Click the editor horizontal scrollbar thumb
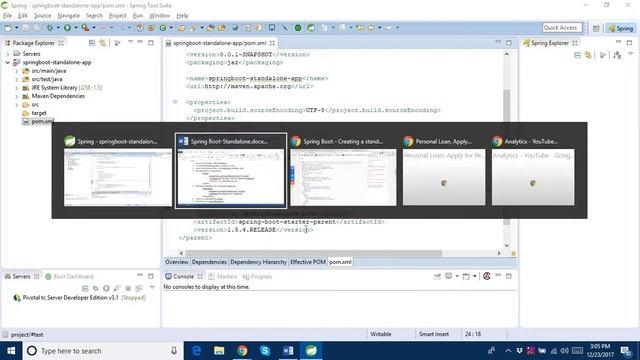 coord(313,253)
